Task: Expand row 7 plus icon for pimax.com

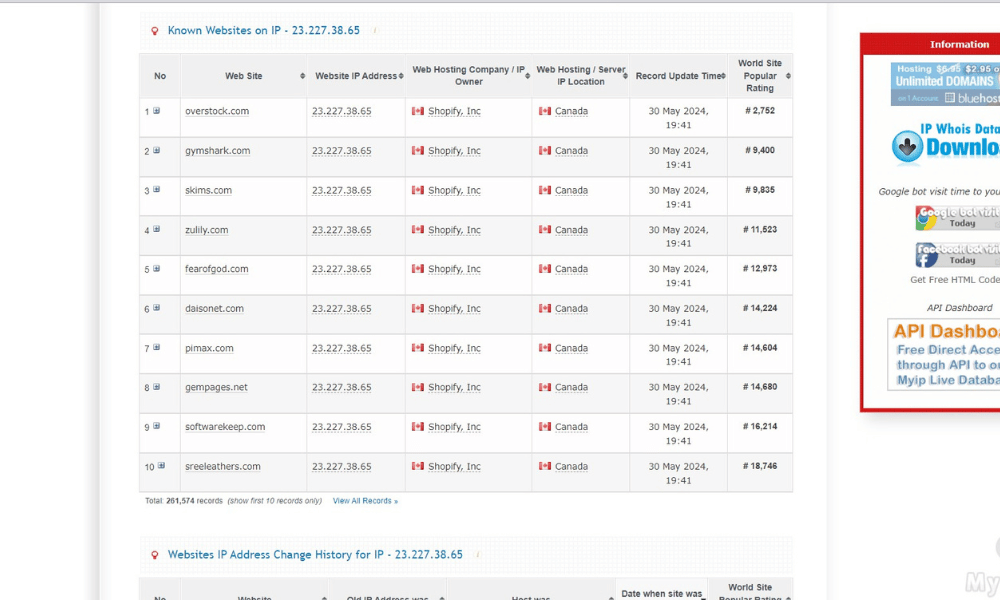Action: click(156, 348)
